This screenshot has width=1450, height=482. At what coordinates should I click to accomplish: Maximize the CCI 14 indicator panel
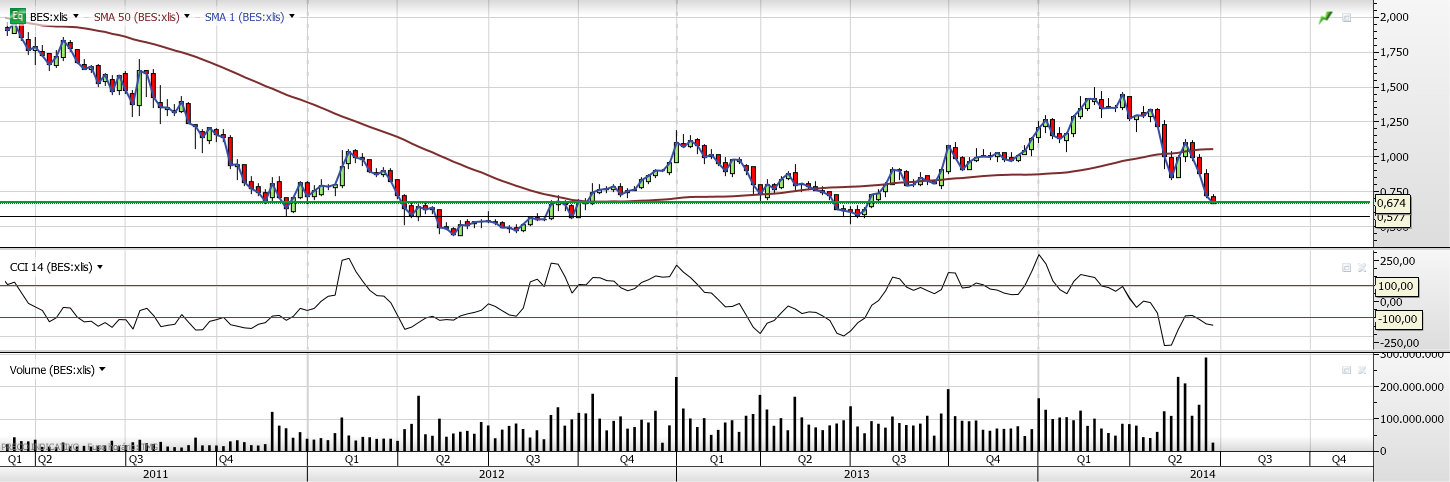[x=1347, y=267]
